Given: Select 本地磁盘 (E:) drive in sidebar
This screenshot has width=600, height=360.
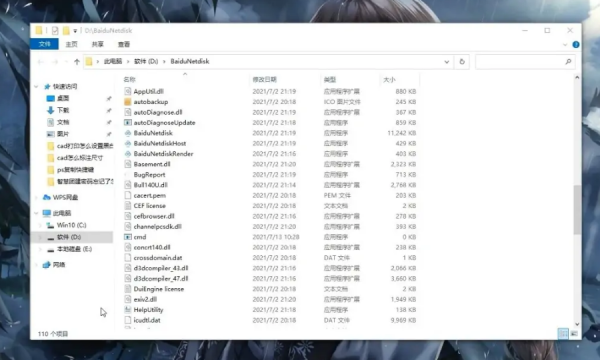Looking at the screenshot, I should 74,249.
